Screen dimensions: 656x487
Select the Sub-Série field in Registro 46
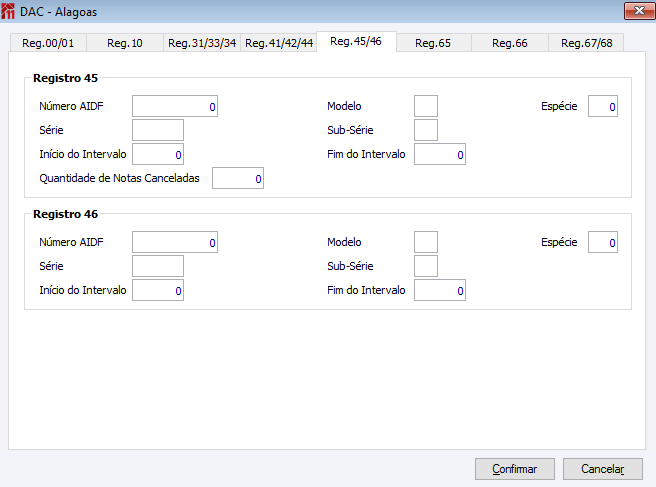pyautogui.click(x=426, y=266)
